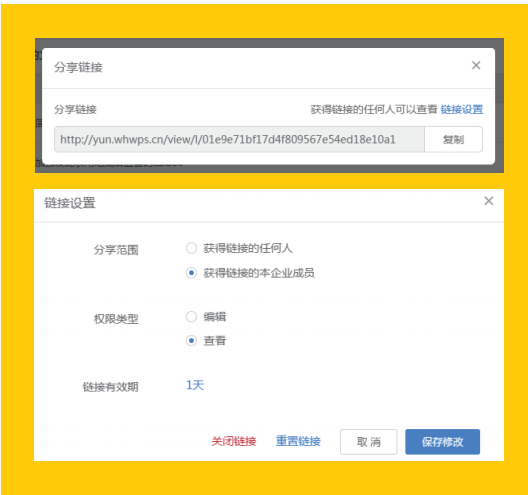Click the red 关闭链接 link
Screen dimensions: 528x495
tap(234, 441)
